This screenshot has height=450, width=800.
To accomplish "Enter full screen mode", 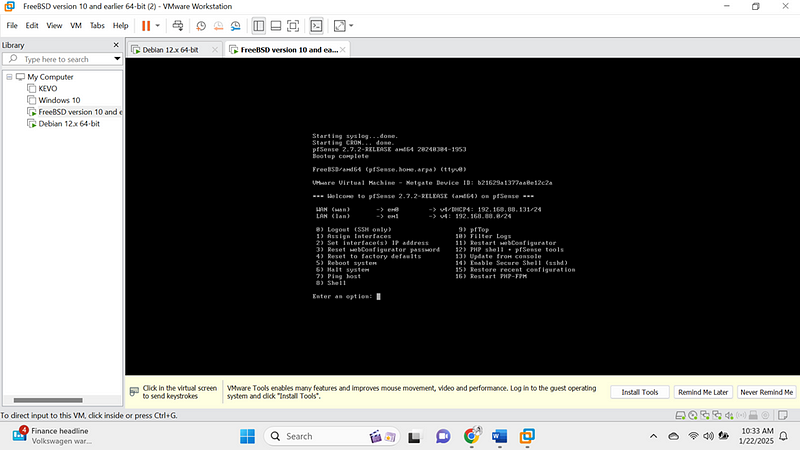I will coord(293,26).
